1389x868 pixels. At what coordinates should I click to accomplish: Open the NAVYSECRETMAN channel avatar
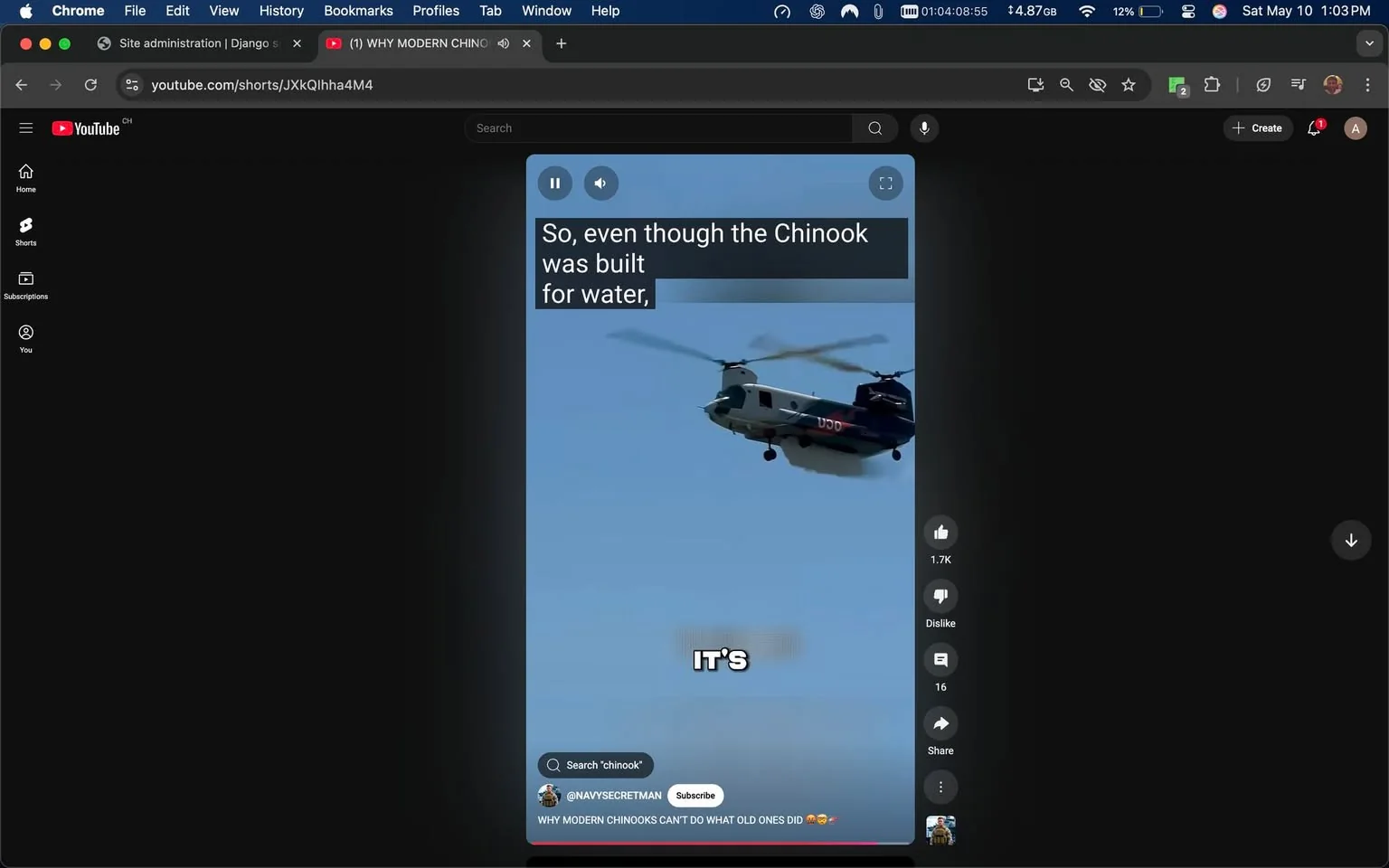coord(549,796)
